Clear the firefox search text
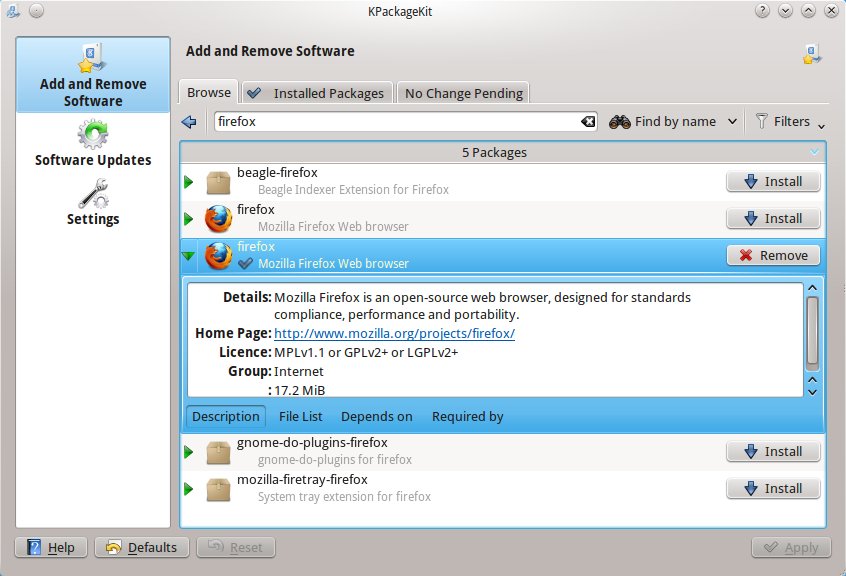The image size is (846, 576). point(588,122)
